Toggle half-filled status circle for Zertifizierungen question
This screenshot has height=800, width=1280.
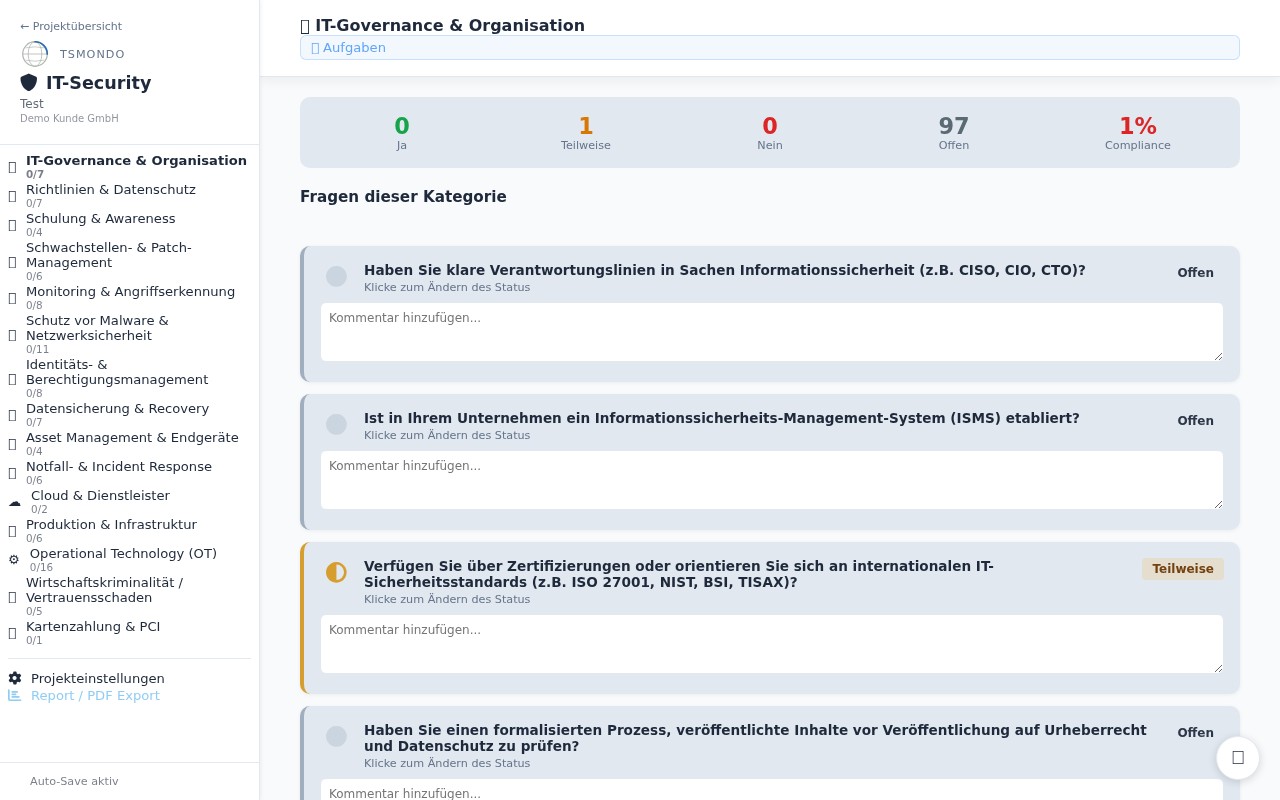tap(336, 572)
